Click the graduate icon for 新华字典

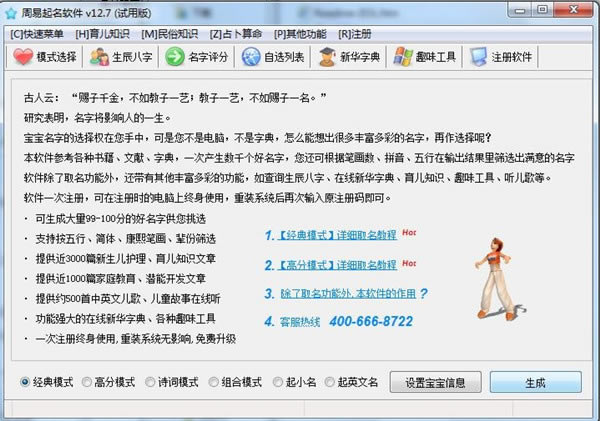coord(327,57)
